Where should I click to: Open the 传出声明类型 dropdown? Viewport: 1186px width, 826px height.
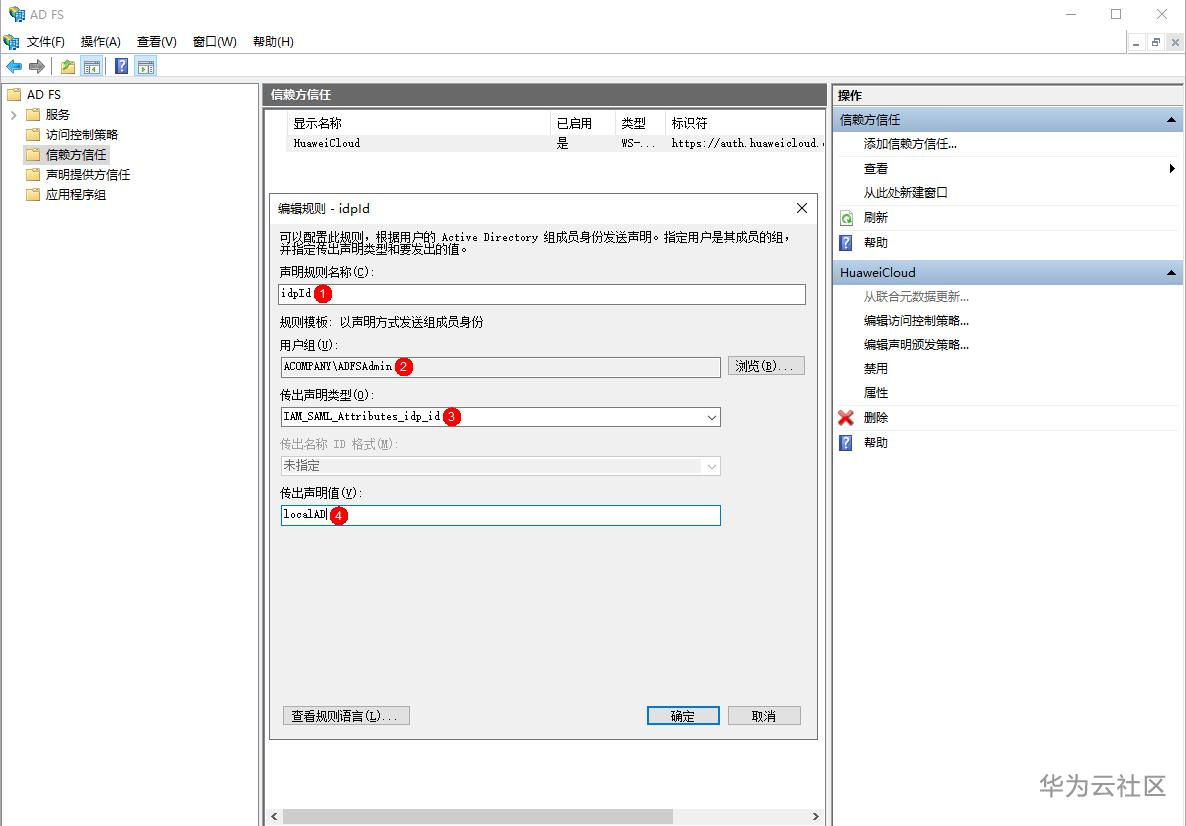[x=711, y=418]
